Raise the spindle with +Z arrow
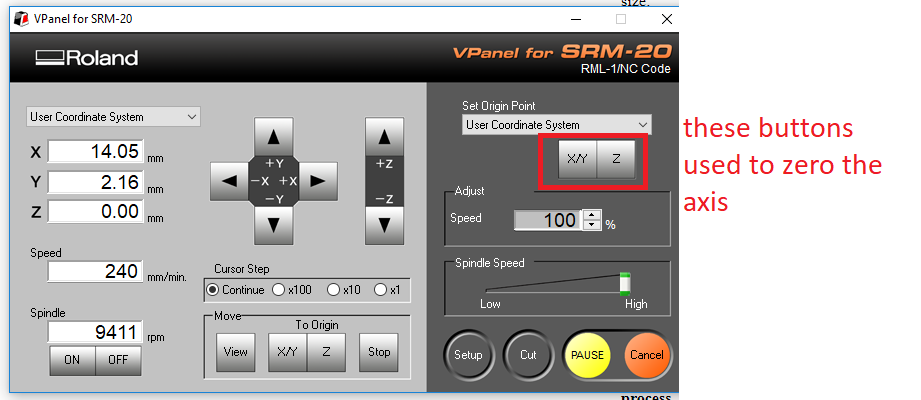Image resolution: width=921 pixels, height=400 pixels. tap(384, 137)
